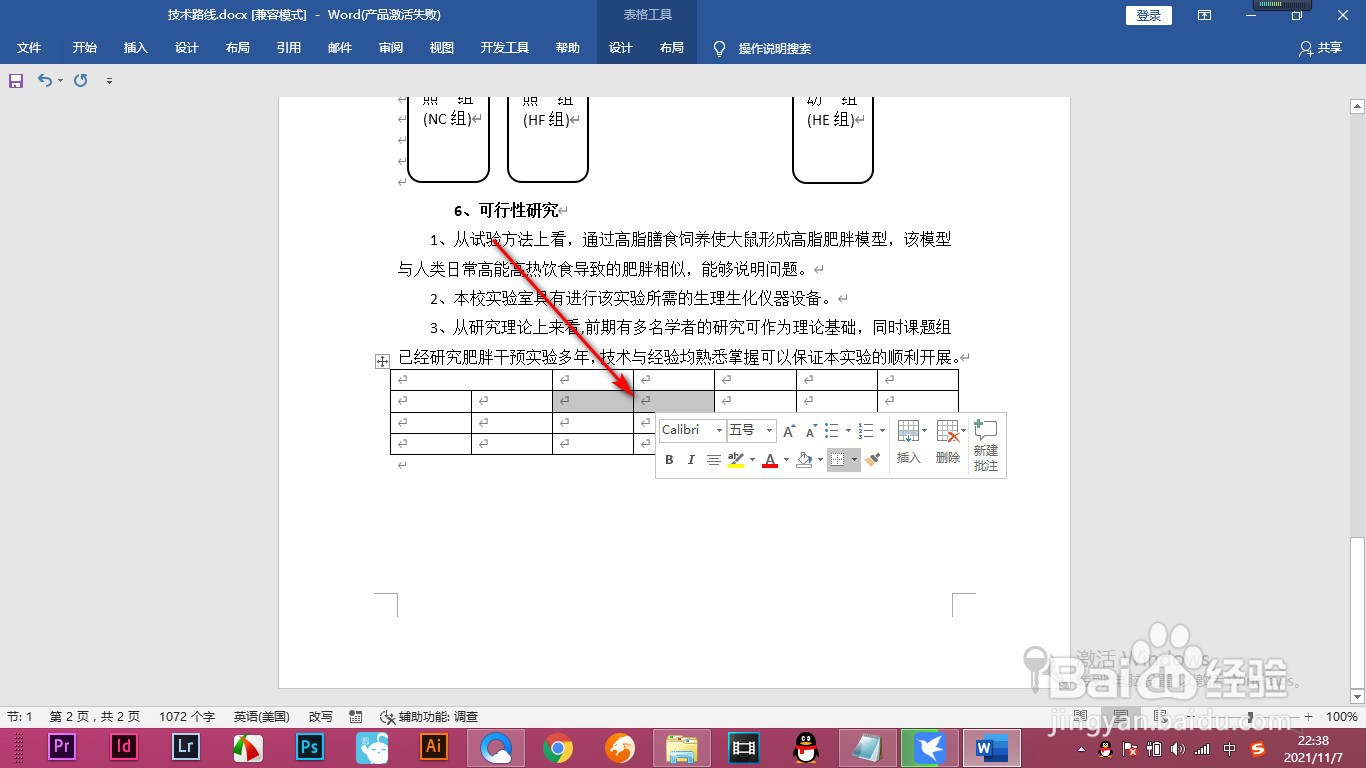Click the 100% zoom level

1341,717
